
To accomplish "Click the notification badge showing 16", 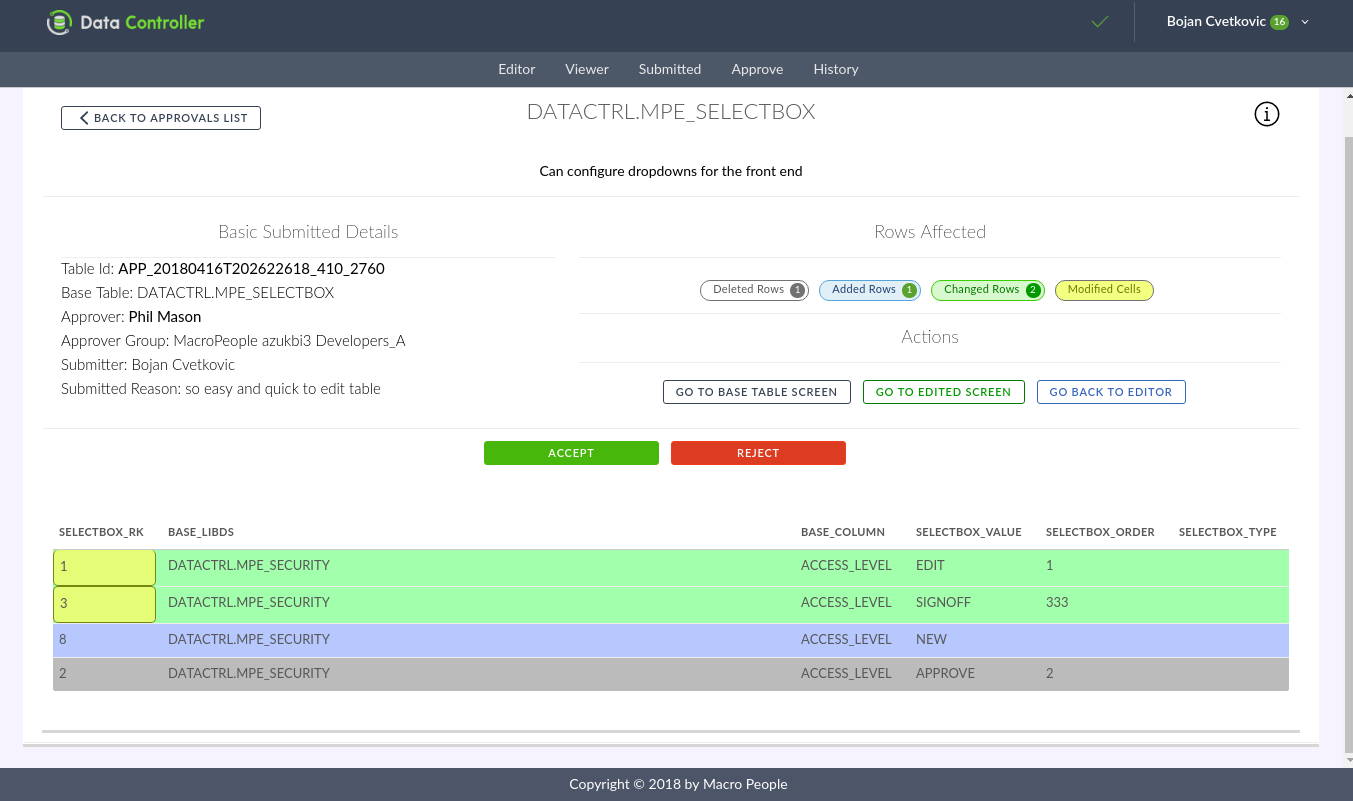I will pos(1279,22).
